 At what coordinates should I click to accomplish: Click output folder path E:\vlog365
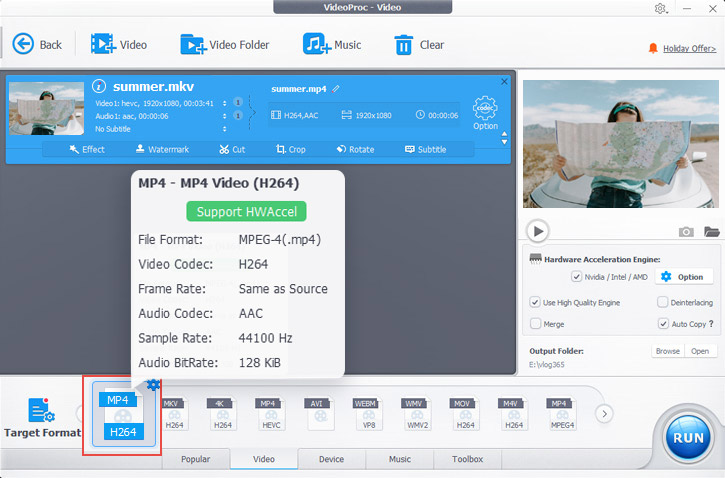[x=547, y=364]
